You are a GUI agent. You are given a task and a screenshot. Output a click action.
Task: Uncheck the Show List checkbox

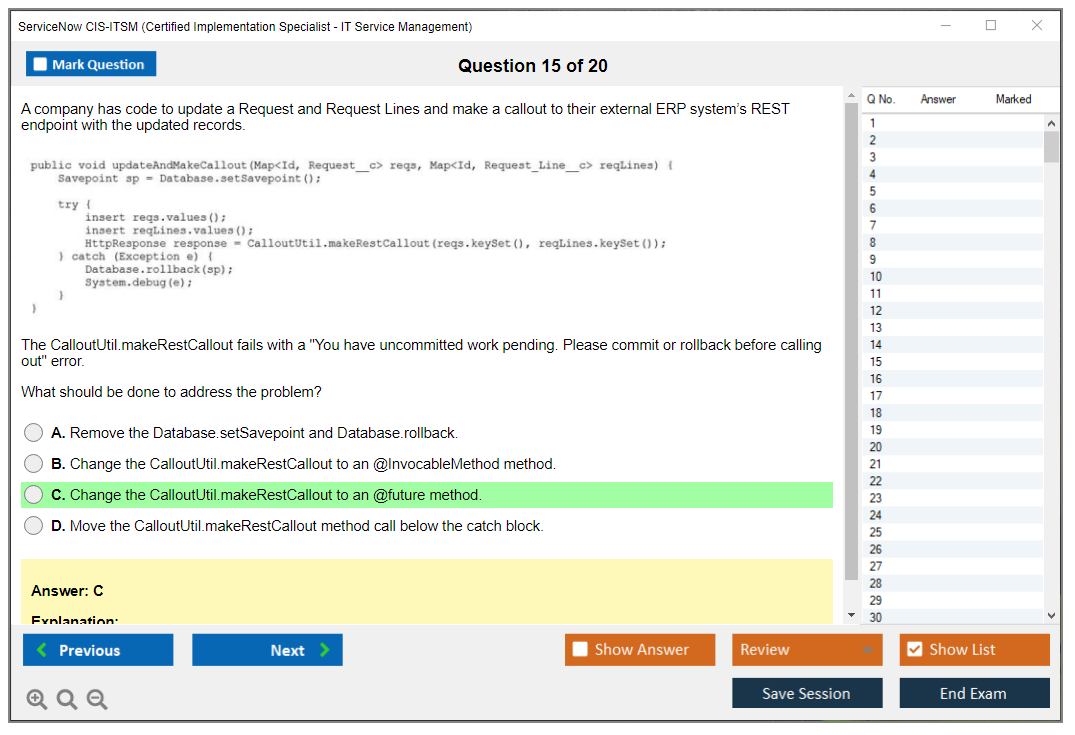(914, 650)
